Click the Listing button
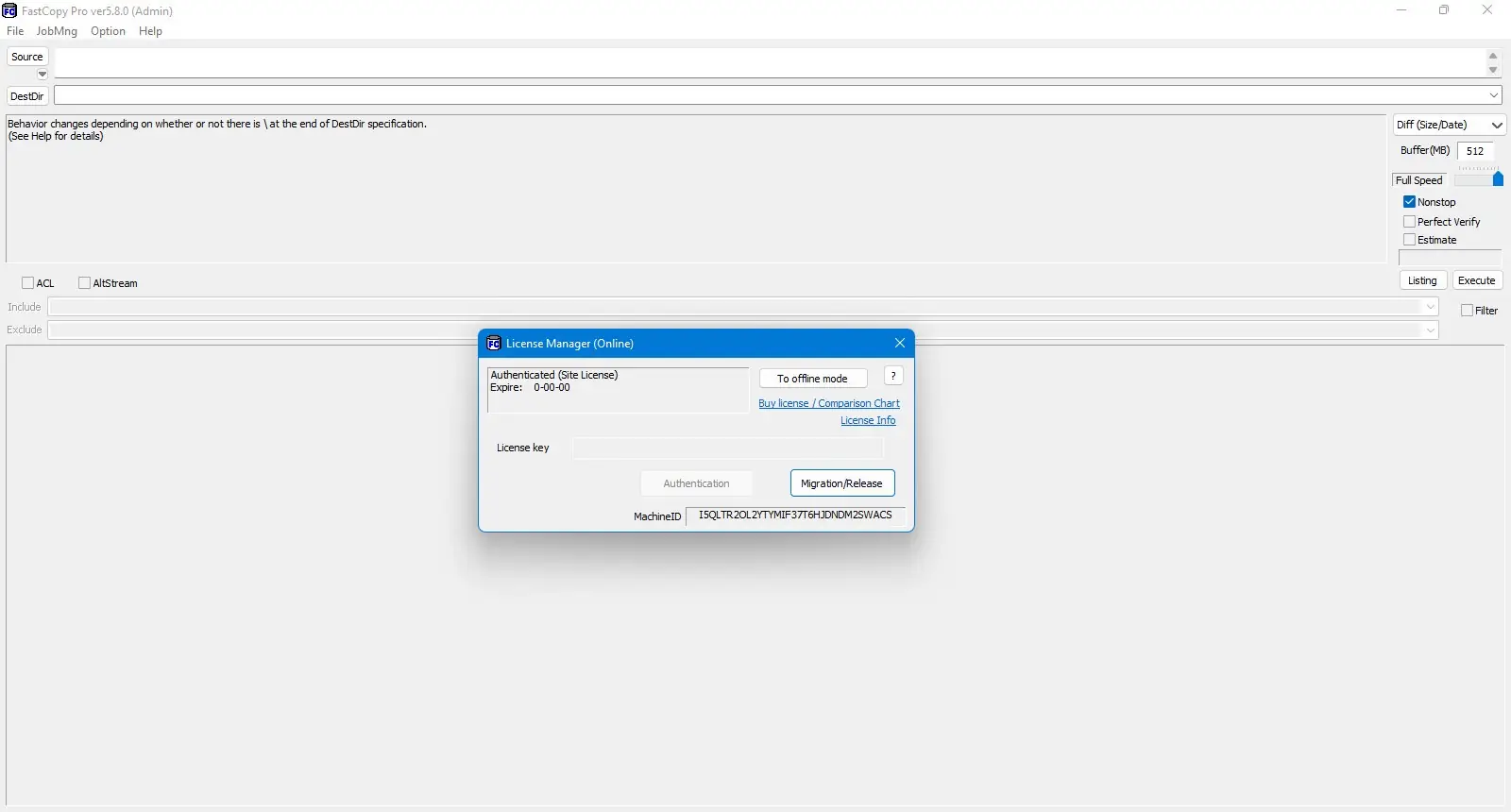 (x=1422, y=280)
